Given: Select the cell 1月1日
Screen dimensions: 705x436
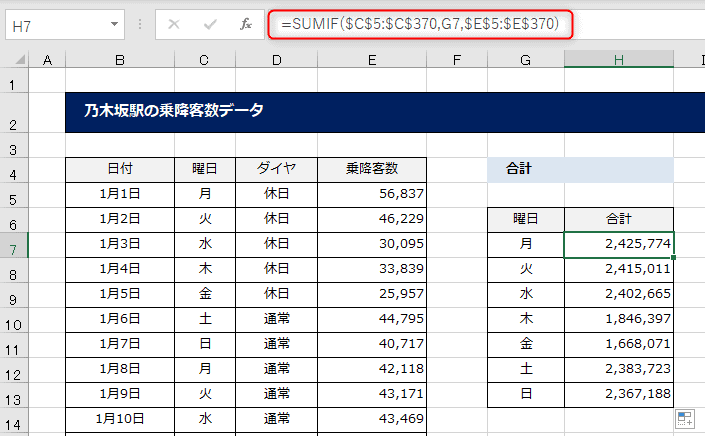Looking at the screenshot, I should coord(120,195).
